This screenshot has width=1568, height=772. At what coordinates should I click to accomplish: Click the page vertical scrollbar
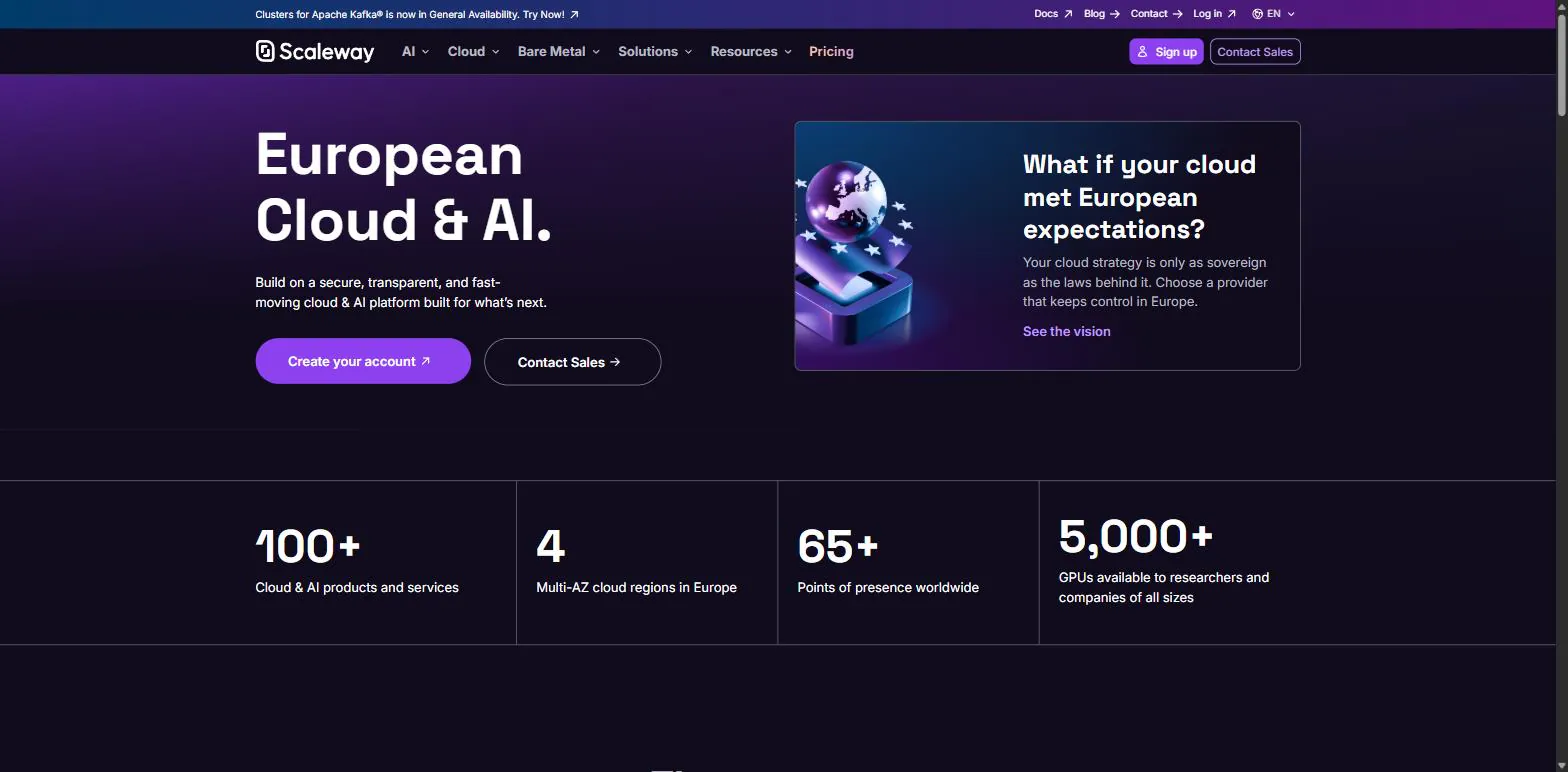[x=1561, y=386]
